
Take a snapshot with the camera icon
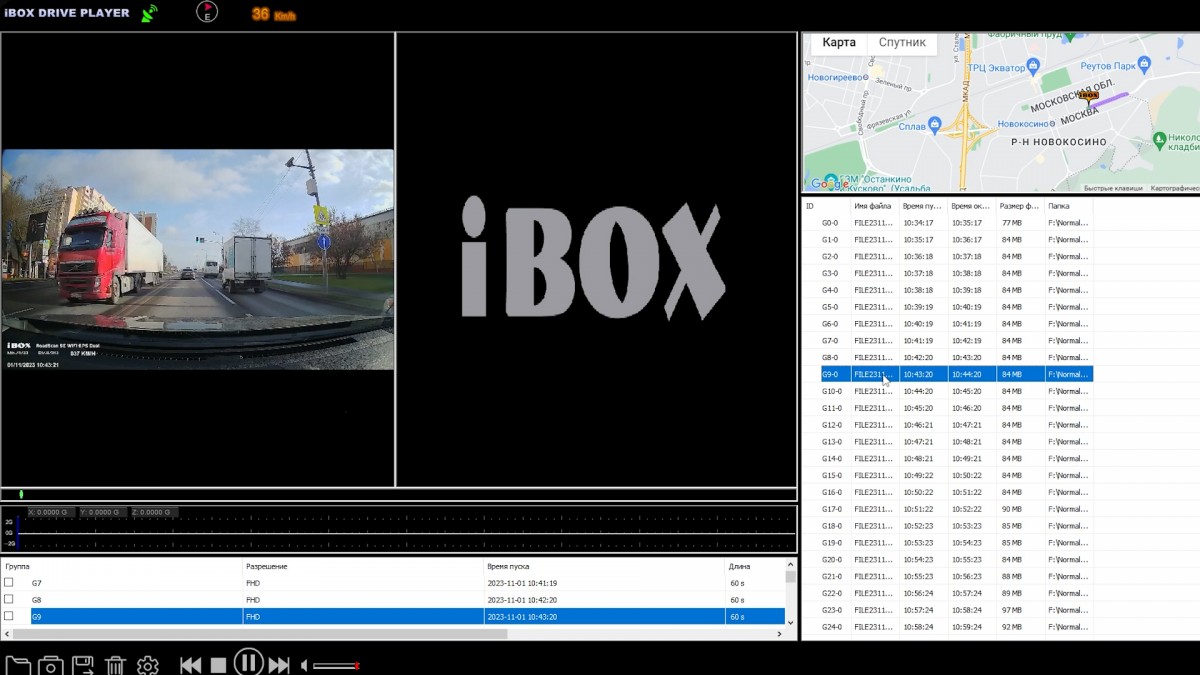point(50,665)
